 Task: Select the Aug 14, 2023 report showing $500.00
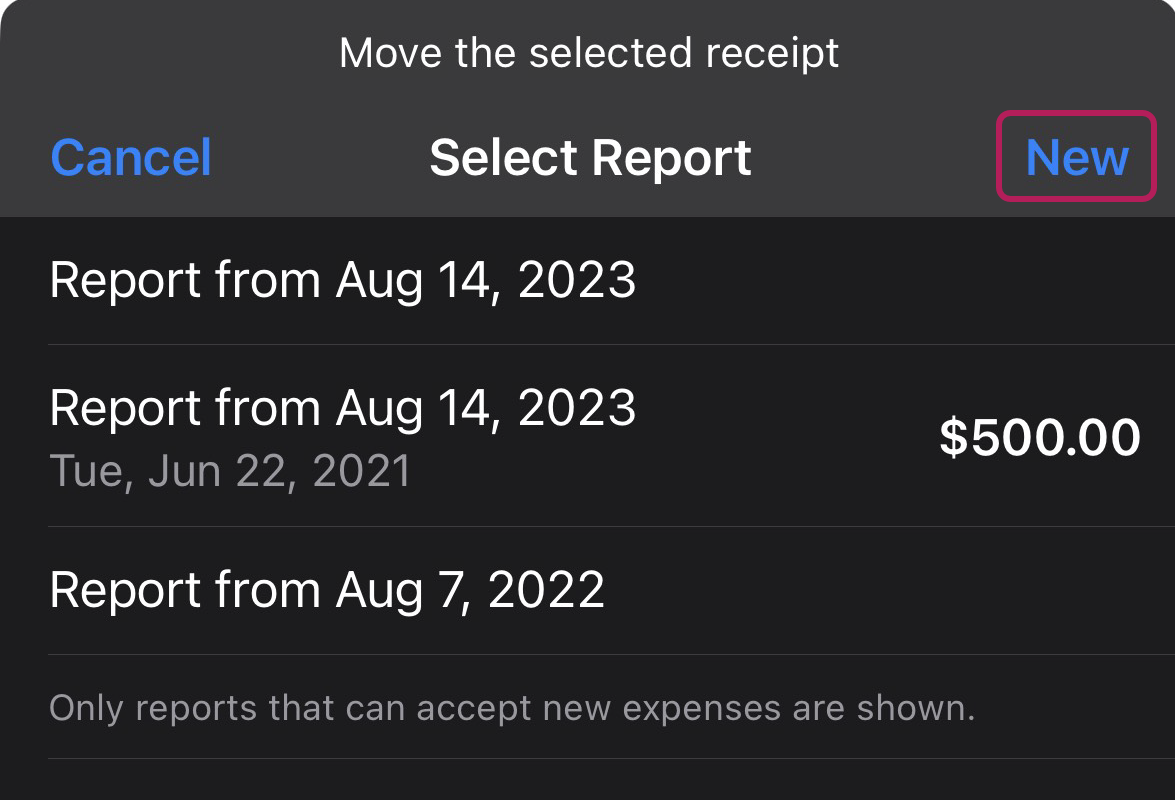coord(588,436)
